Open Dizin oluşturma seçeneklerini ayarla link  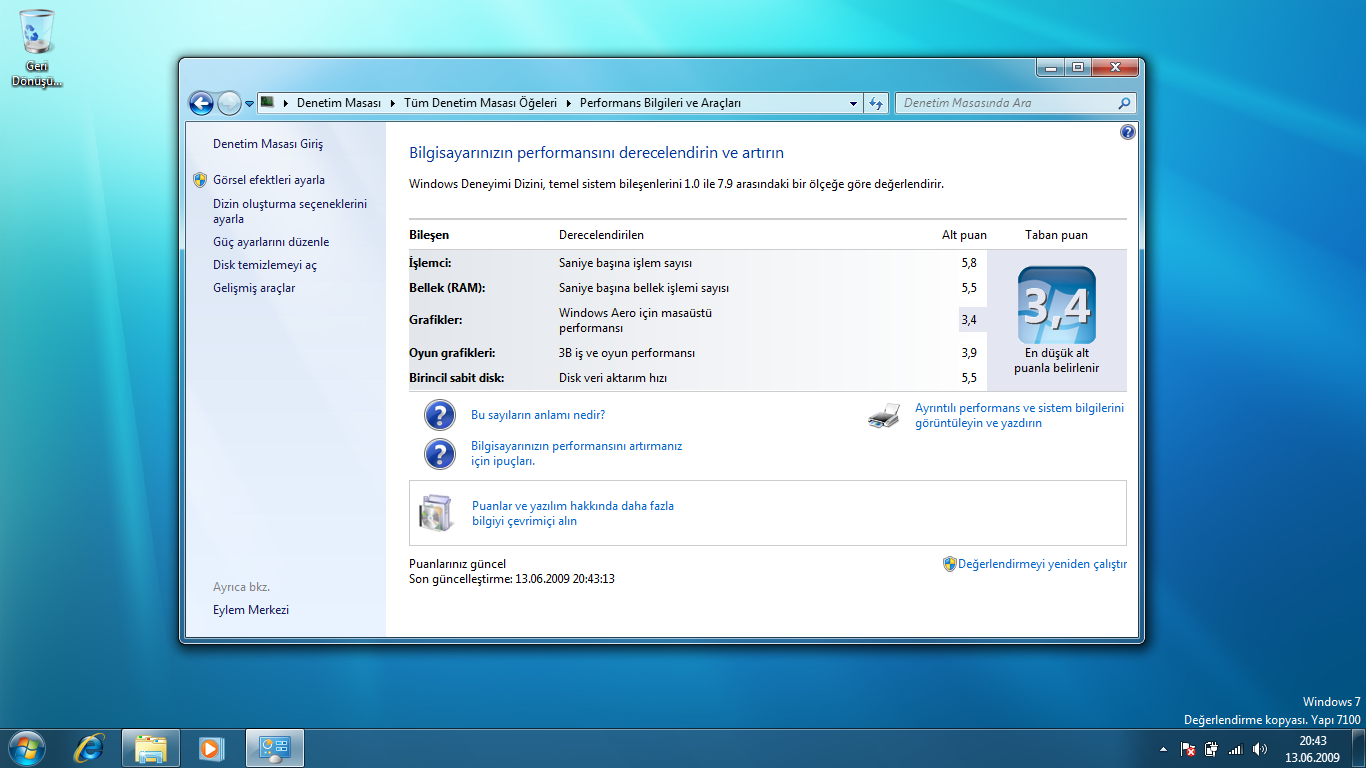[x=290, y=211]
